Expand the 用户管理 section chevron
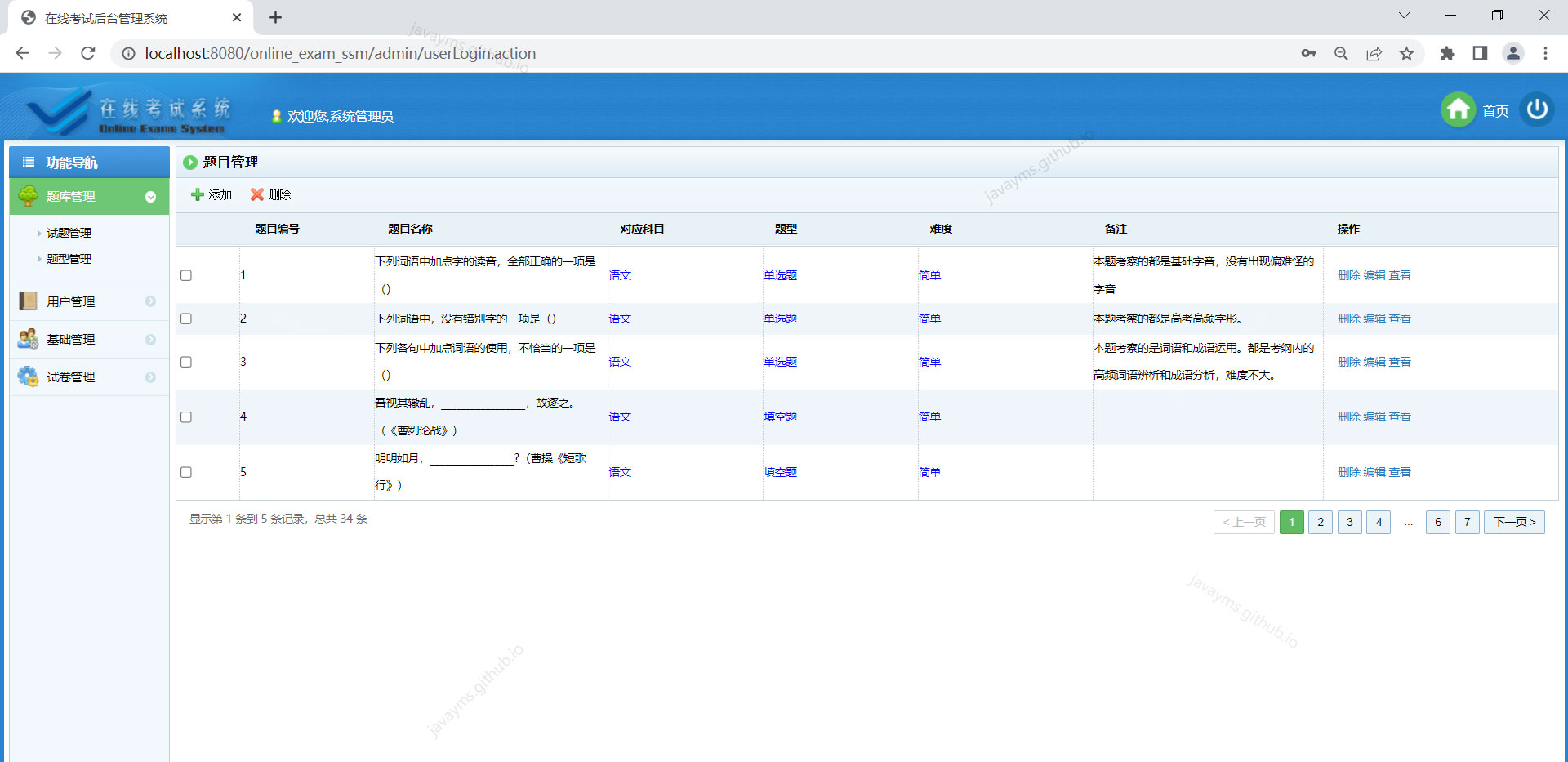This screenshot has width=1568, height=762. coord(150,301)
